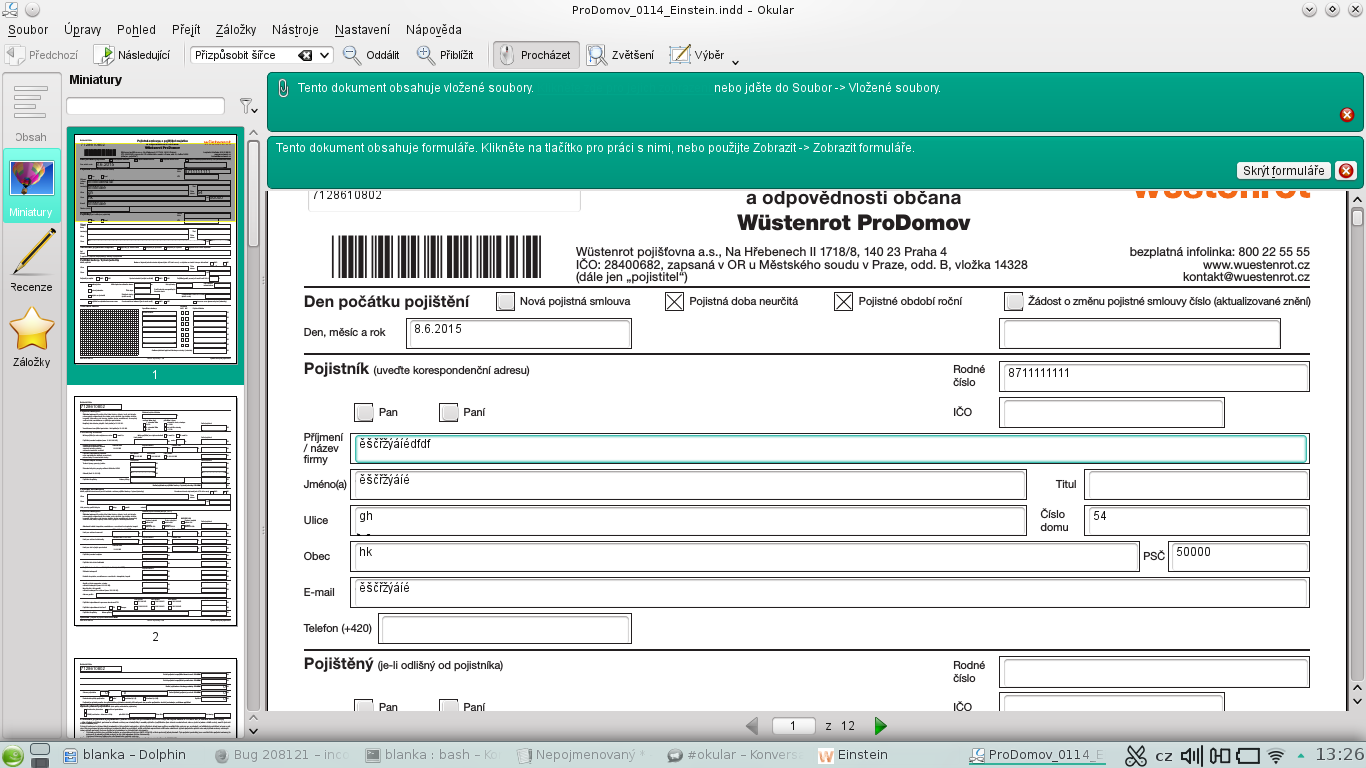Select page 2 thumbnail in Miniatury
The width and height of the screenshot is (1366, 768).
tap(155, 511)
